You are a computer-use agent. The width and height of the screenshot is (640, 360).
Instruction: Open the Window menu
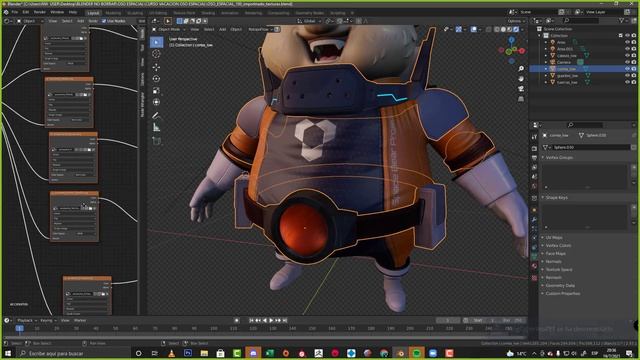coord(57,12)
